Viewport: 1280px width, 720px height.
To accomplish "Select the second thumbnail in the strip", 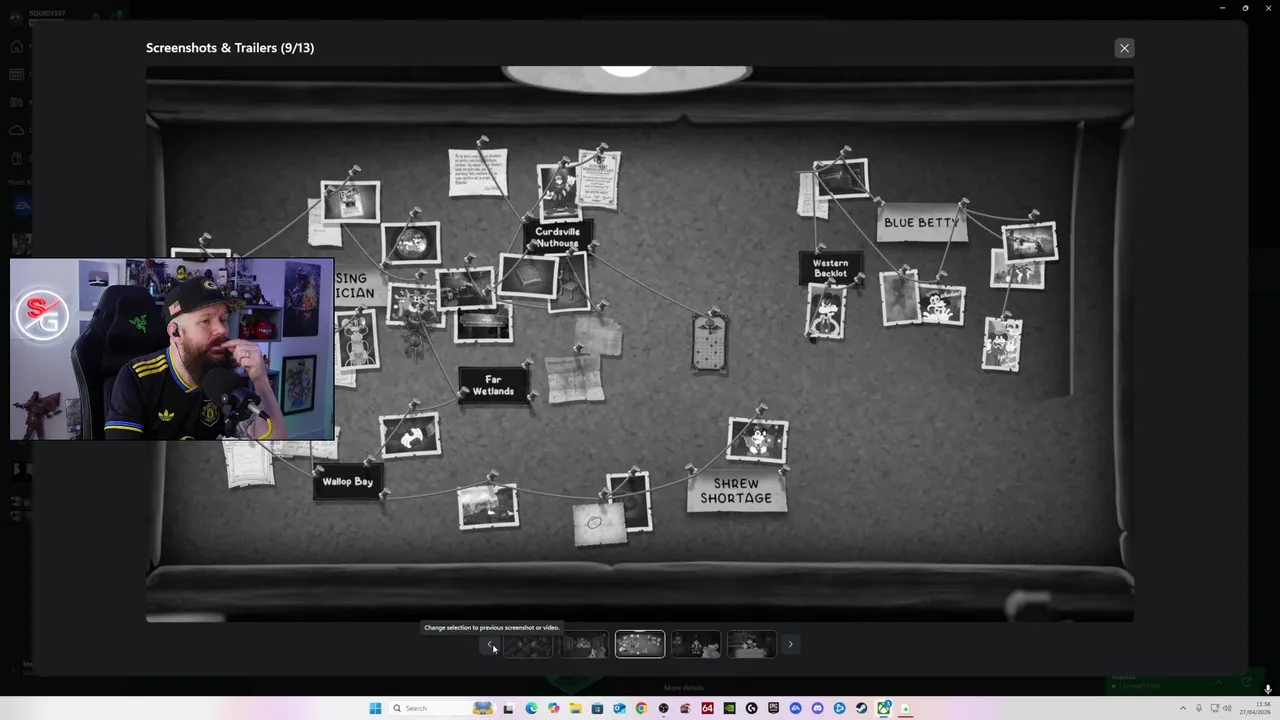I will coord(583,644).
